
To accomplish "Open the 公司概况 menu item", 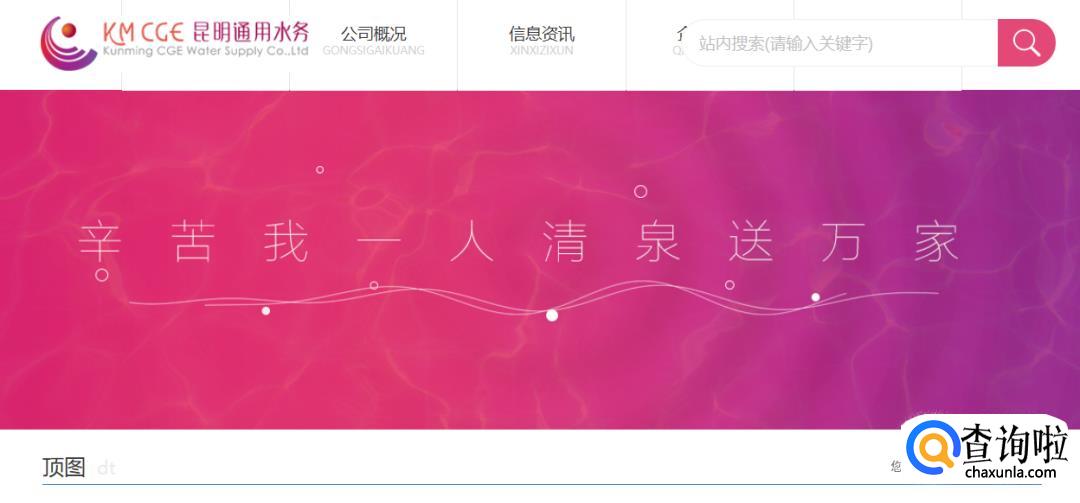I will (x=373, y=40).
